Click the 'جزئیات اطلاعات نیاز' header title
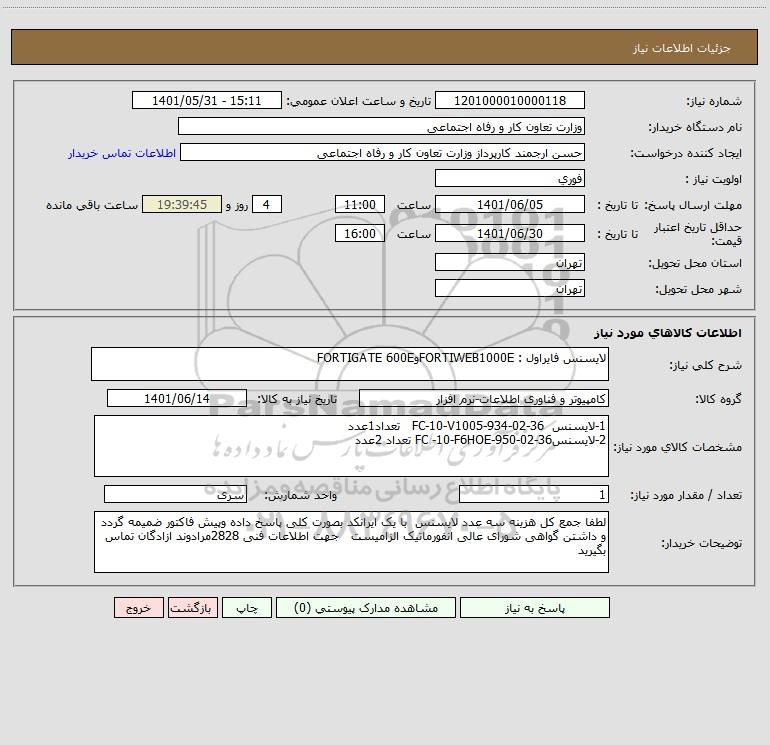Viewport: 770px width, 745px height. [681, 48]
